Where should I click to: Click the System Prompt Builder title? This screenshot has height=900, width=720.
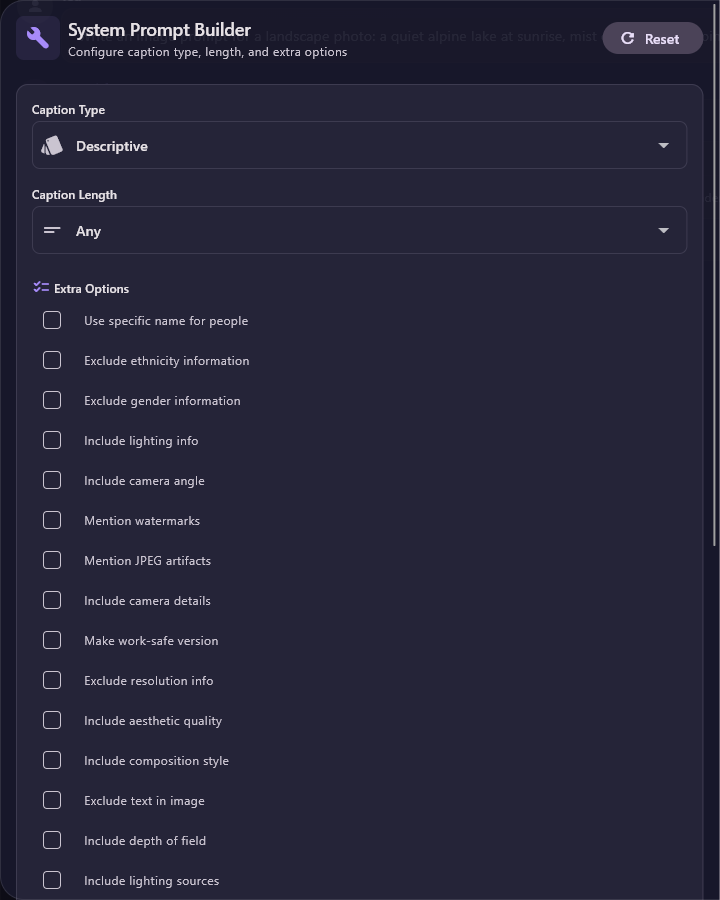pyautogui.click(x=159, y=30)
